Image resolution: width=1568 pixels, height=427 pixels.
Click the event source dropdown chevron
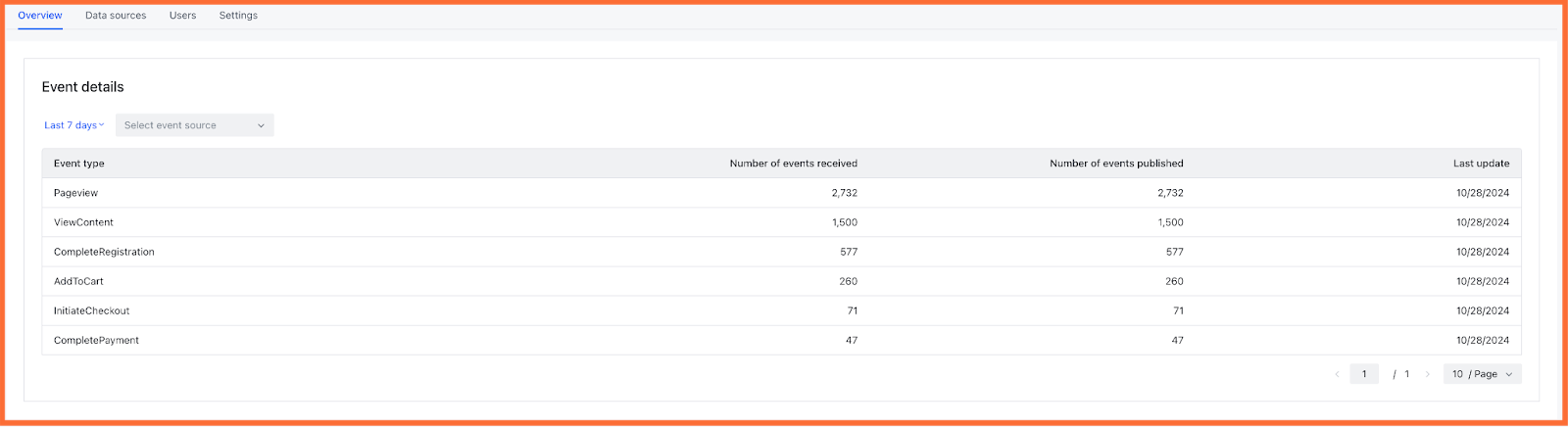pyautogui.click(x=261, y=125)
